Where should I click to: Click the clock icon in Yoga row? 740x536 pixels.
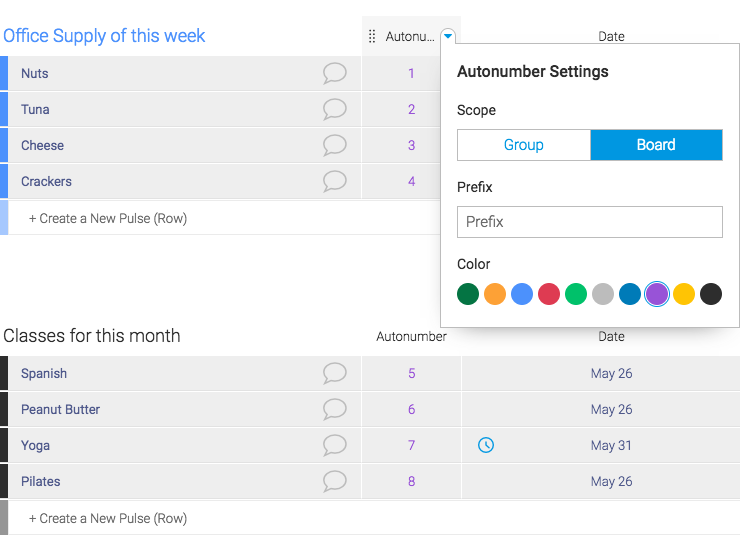pos(486,445)
